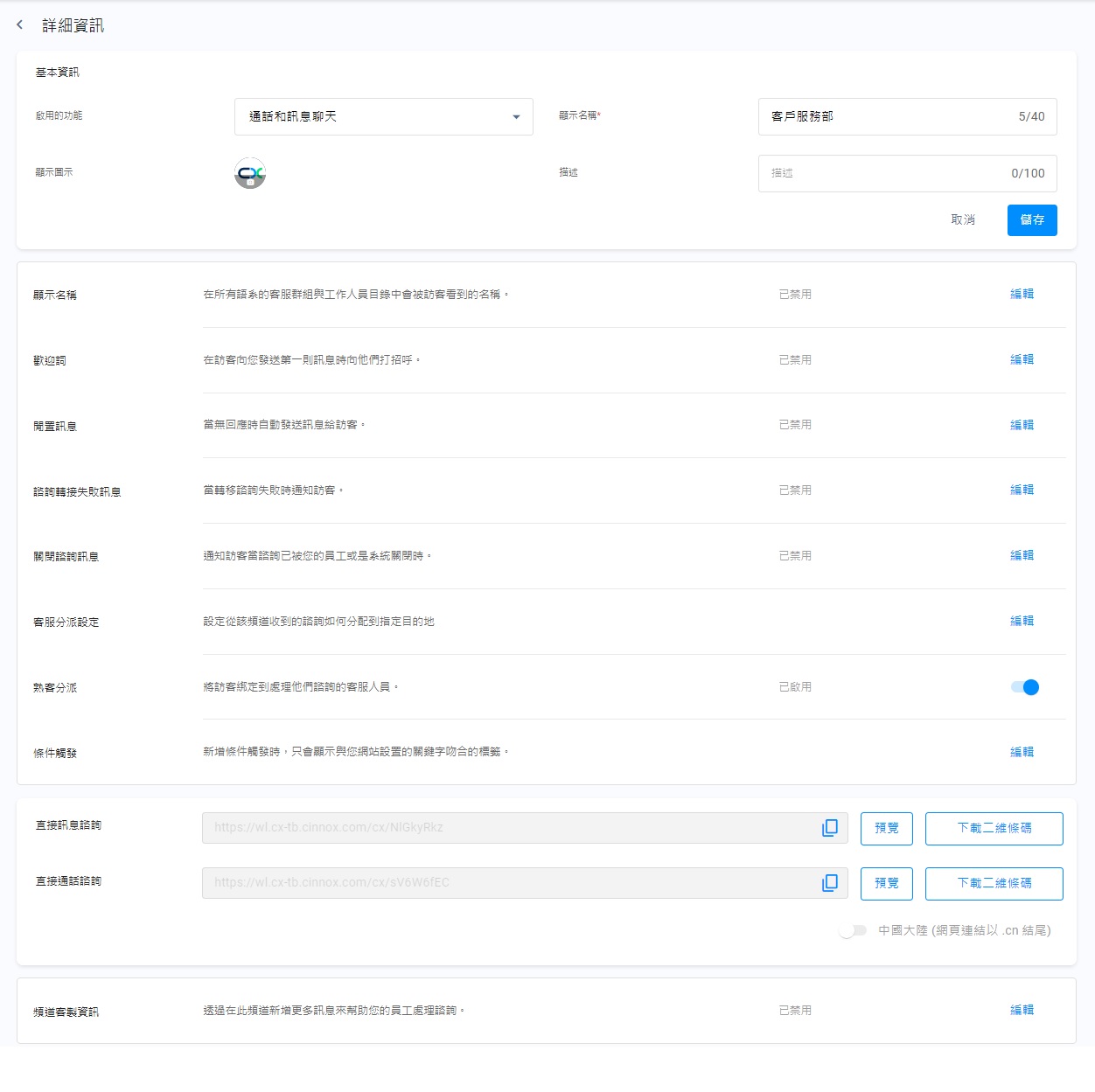Viewport: 1095px width, 1092px height.
Task: Click the 條件觸發 row label
Action: click(55, 754)
